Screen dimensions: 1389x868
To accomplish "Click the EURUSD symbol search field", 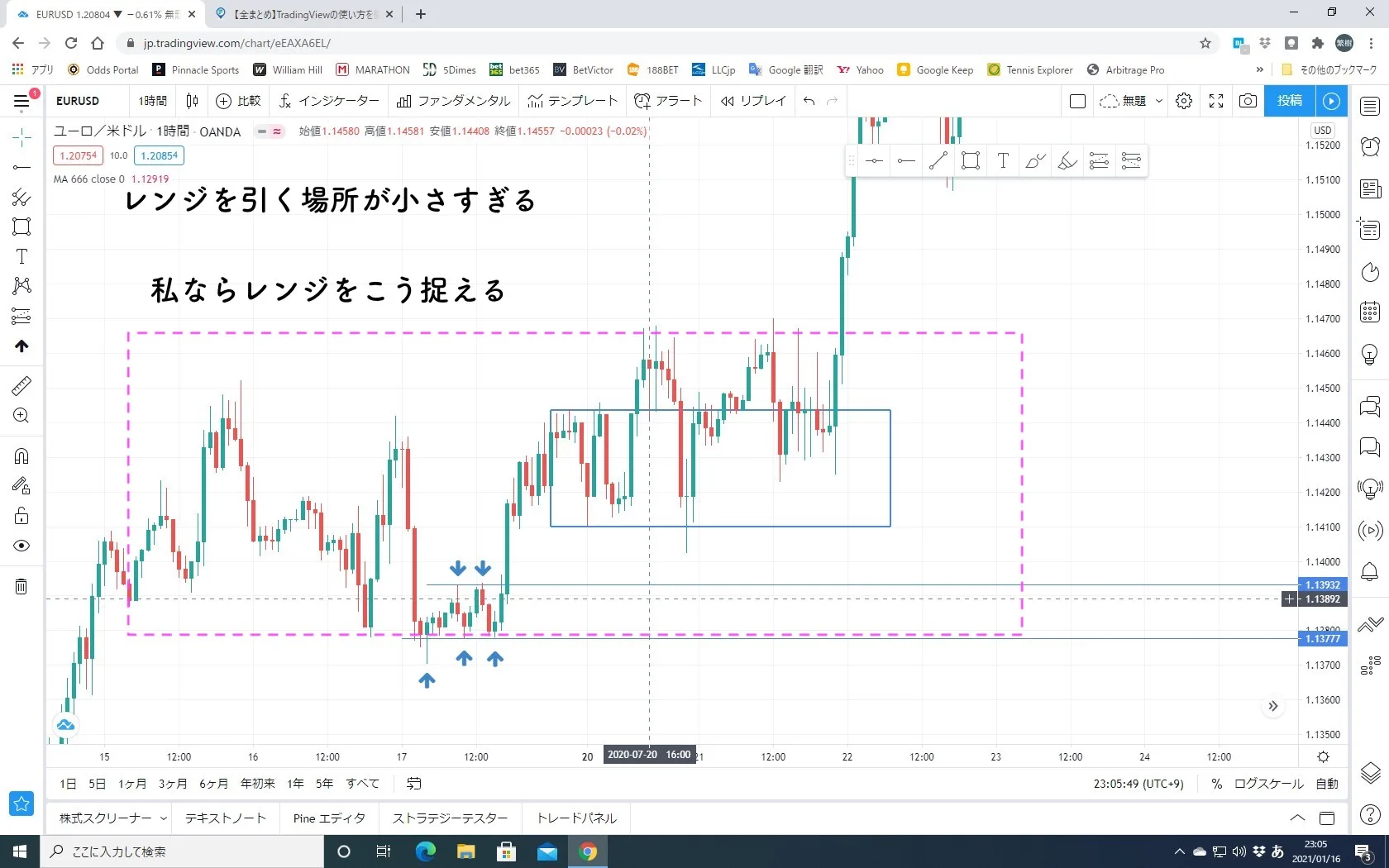I will point(79,101).
